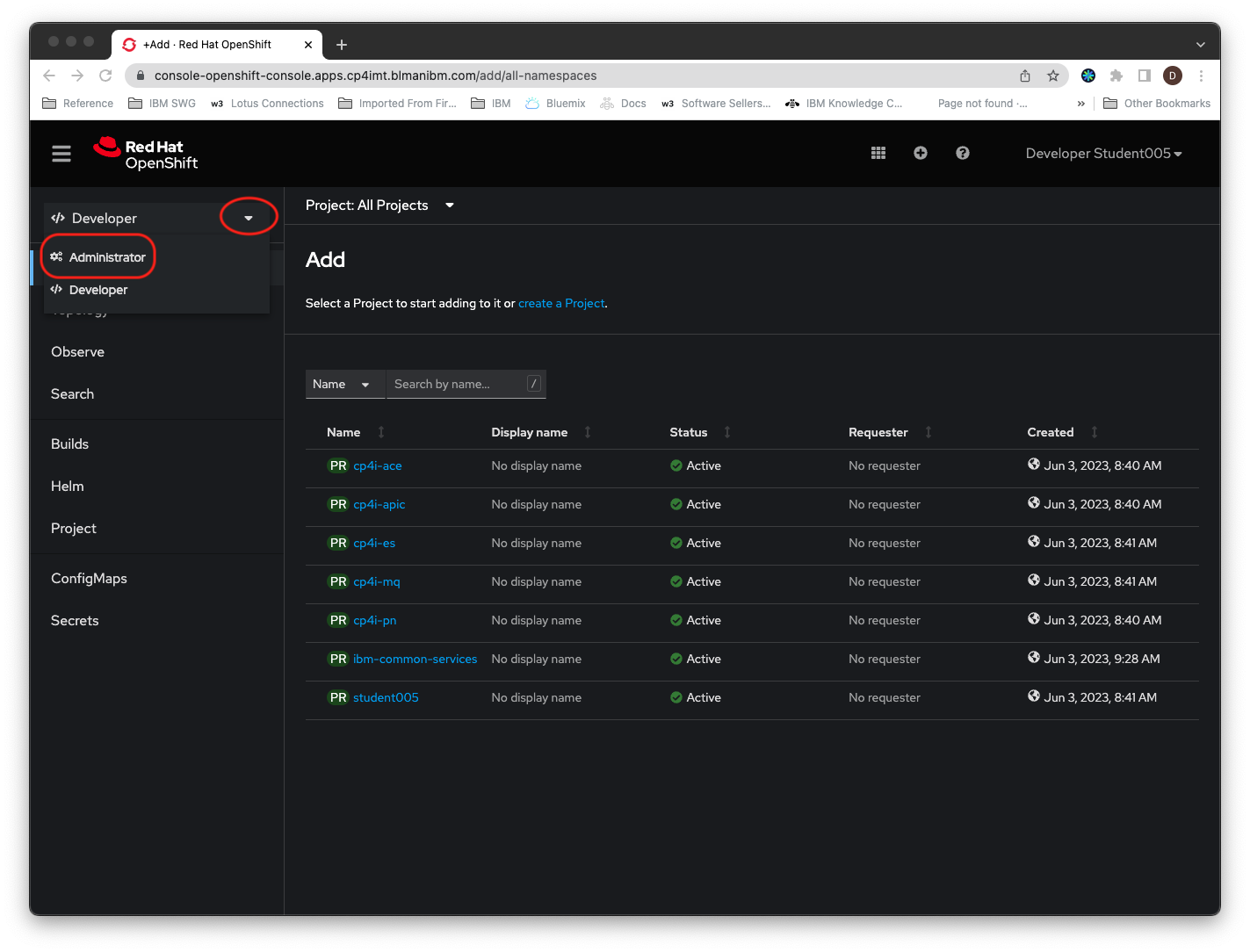This screenshot has height=952, width=1250.
Task: Bookmark this page with star icon
Action: [1053, 76]
